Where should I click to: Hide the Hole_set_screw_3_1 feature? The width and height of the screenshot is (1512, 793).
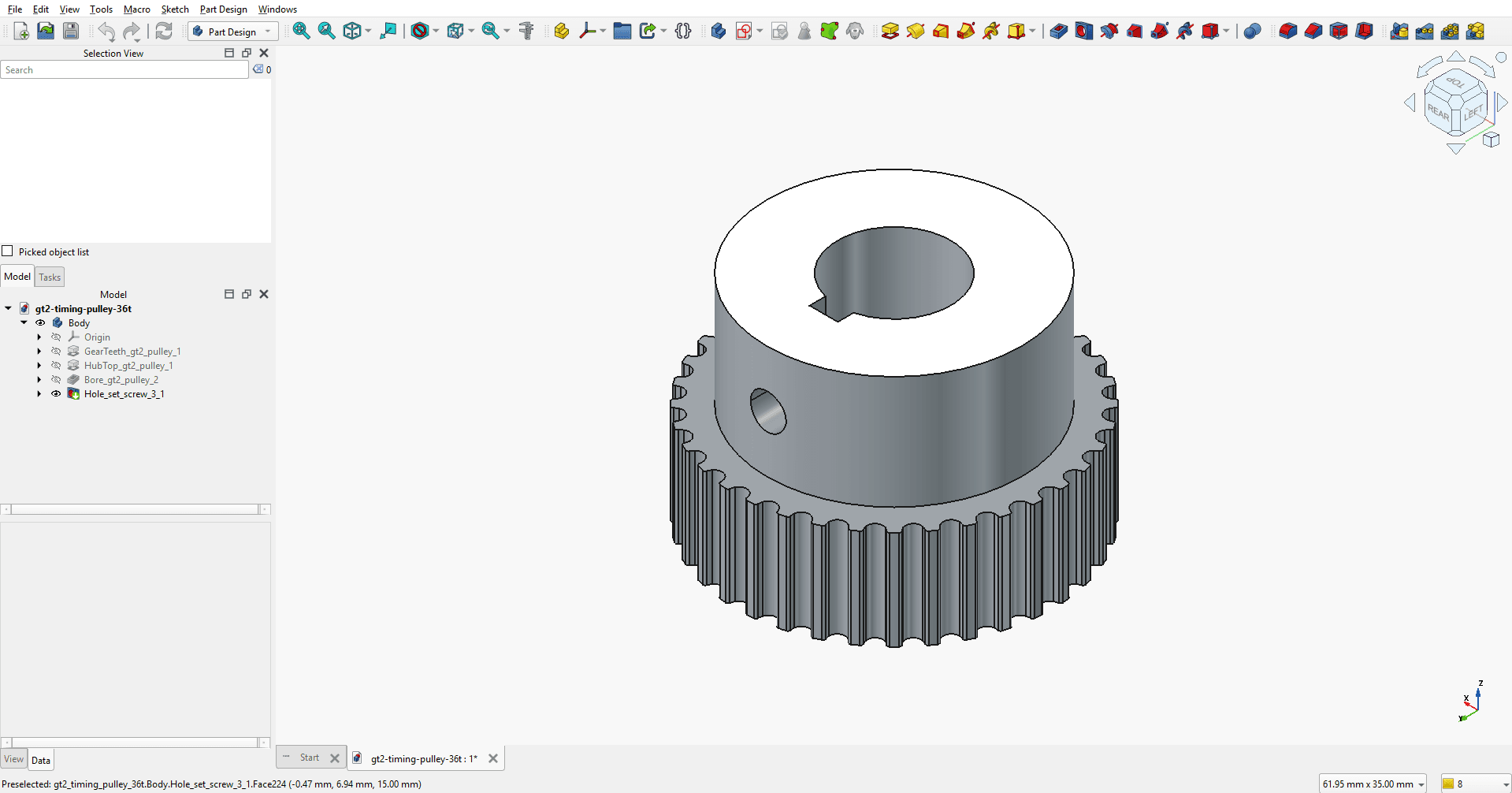56,393
